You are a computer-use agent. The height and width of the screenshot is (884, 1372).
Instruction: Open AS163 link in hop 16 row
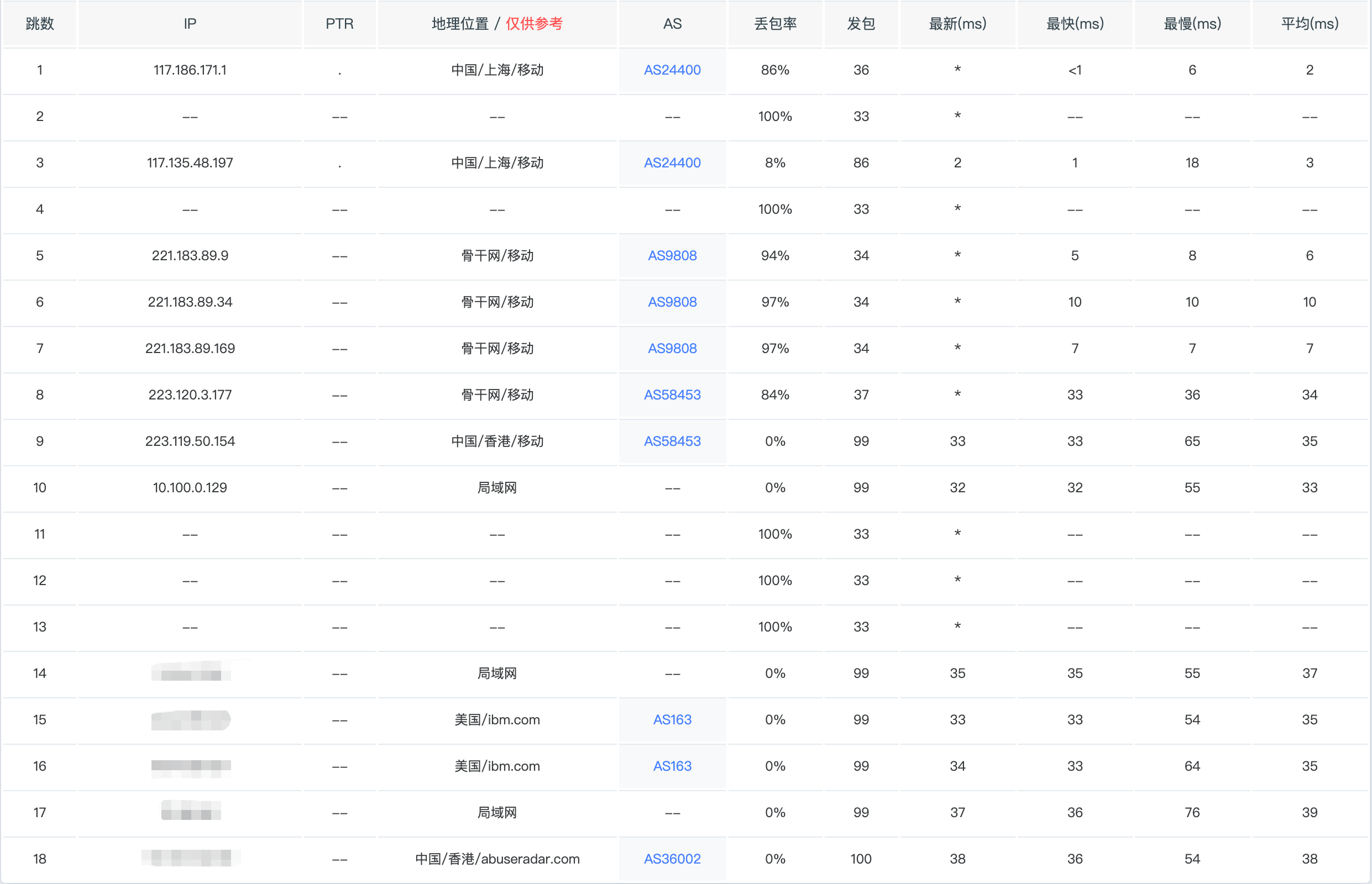click(672, 766)
